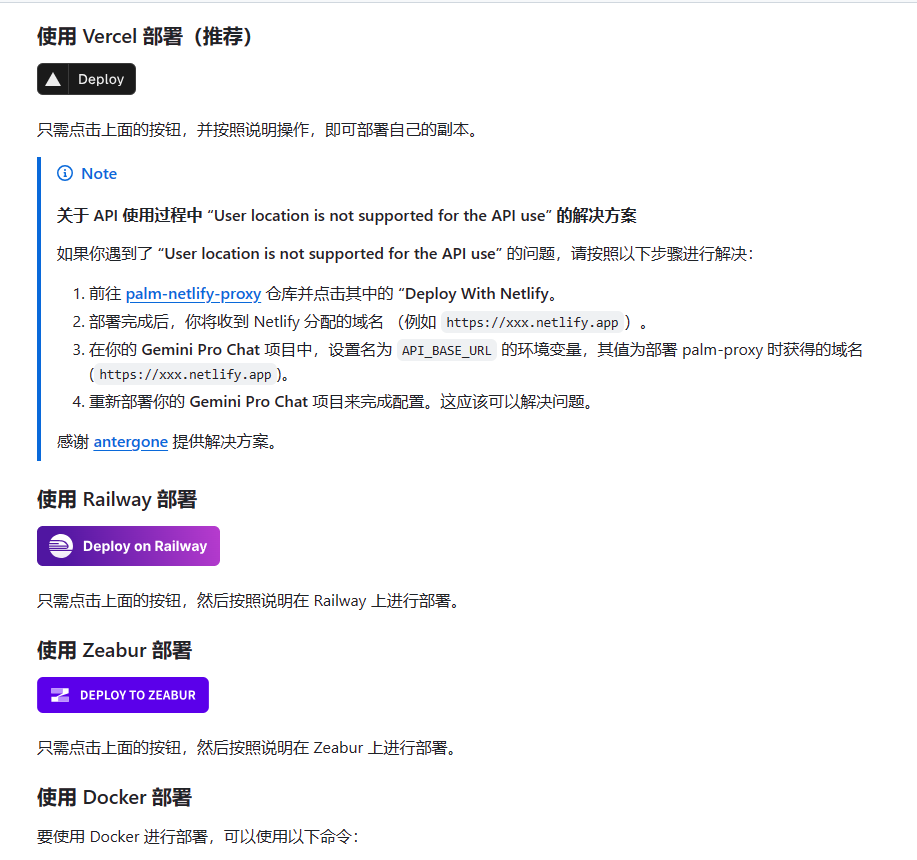The height and width of the screenshot is (860, 917).
Task: Click the 在 Railway 上进行部署 sentence
Action: 247,600
